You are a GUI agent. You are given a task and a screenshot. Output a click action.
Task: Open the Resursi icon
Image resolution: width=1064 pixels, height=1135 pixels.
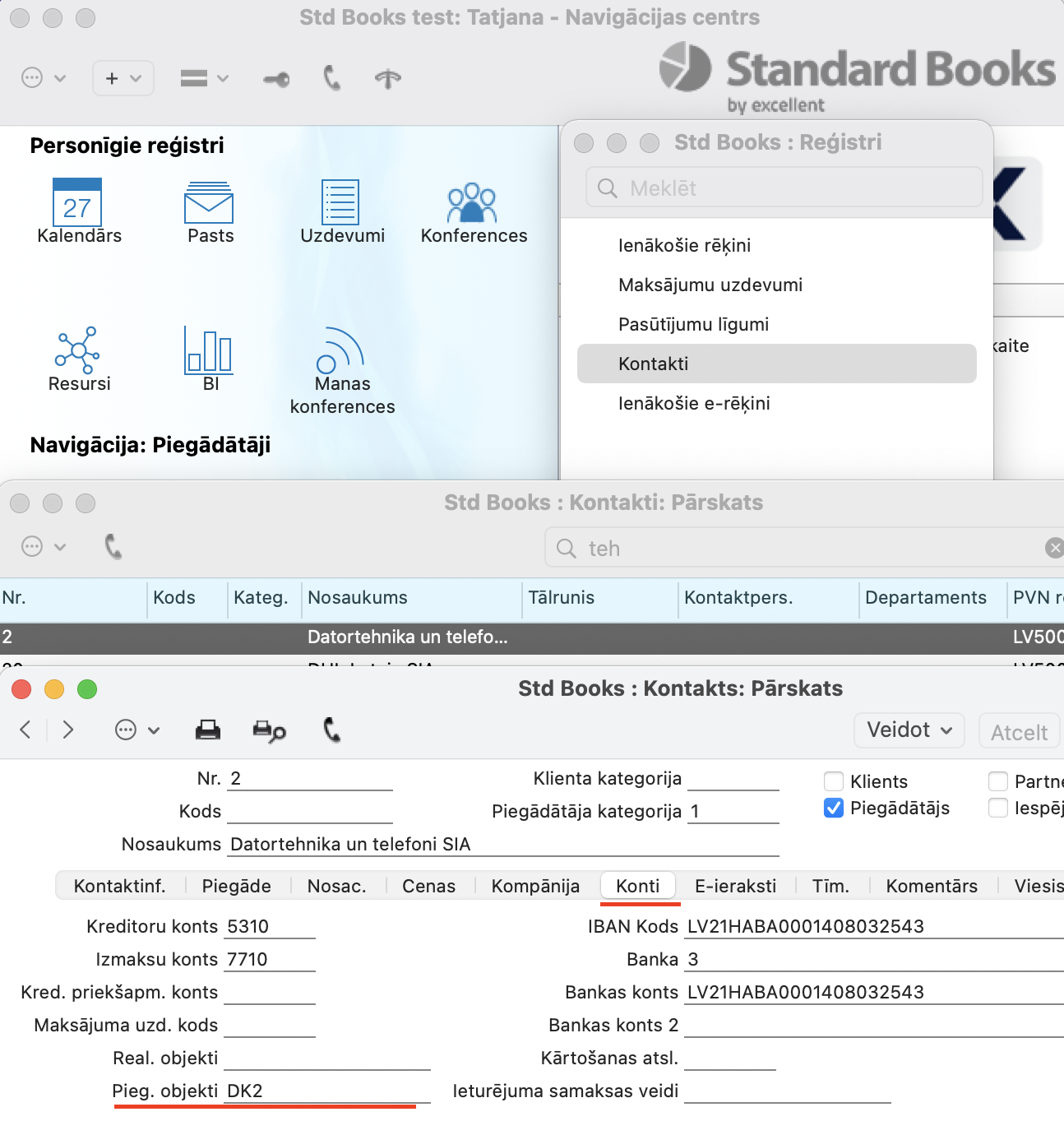(77, 350)
